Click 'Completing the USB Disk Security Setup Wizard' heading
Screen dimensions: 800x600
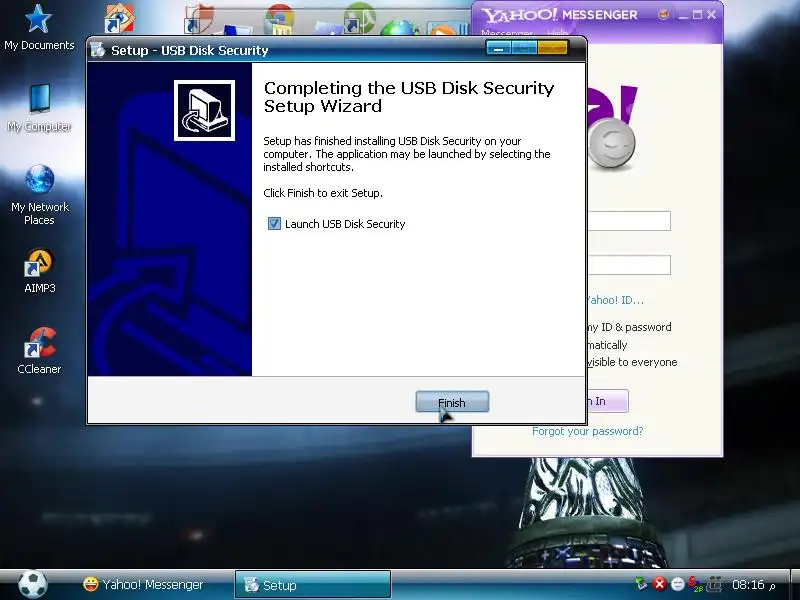point(409,96)
